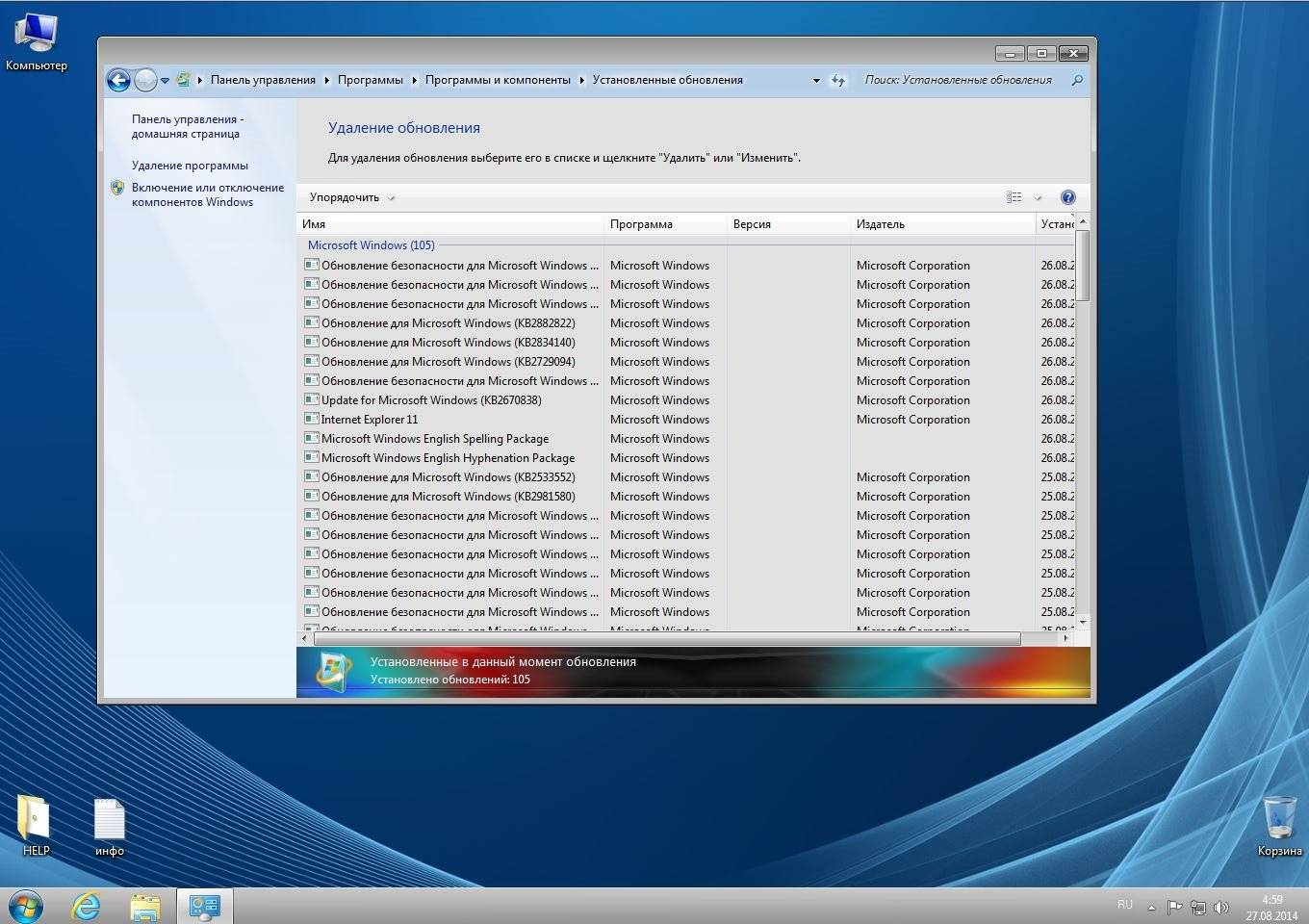Open recent pages dropdown next to Forward

[166, 81]
